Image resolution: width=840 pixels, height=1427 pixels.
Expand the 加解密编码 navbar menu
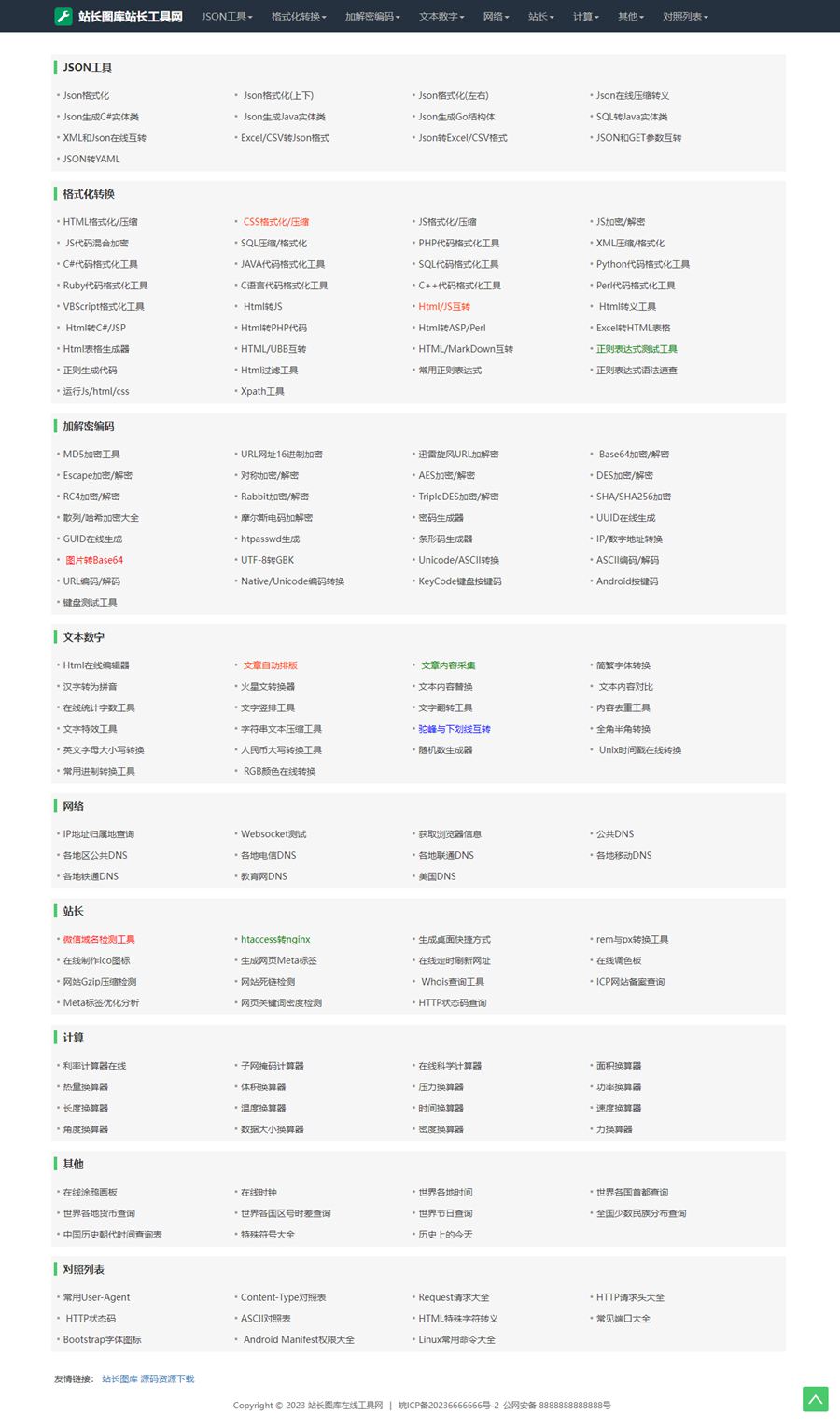372,17
